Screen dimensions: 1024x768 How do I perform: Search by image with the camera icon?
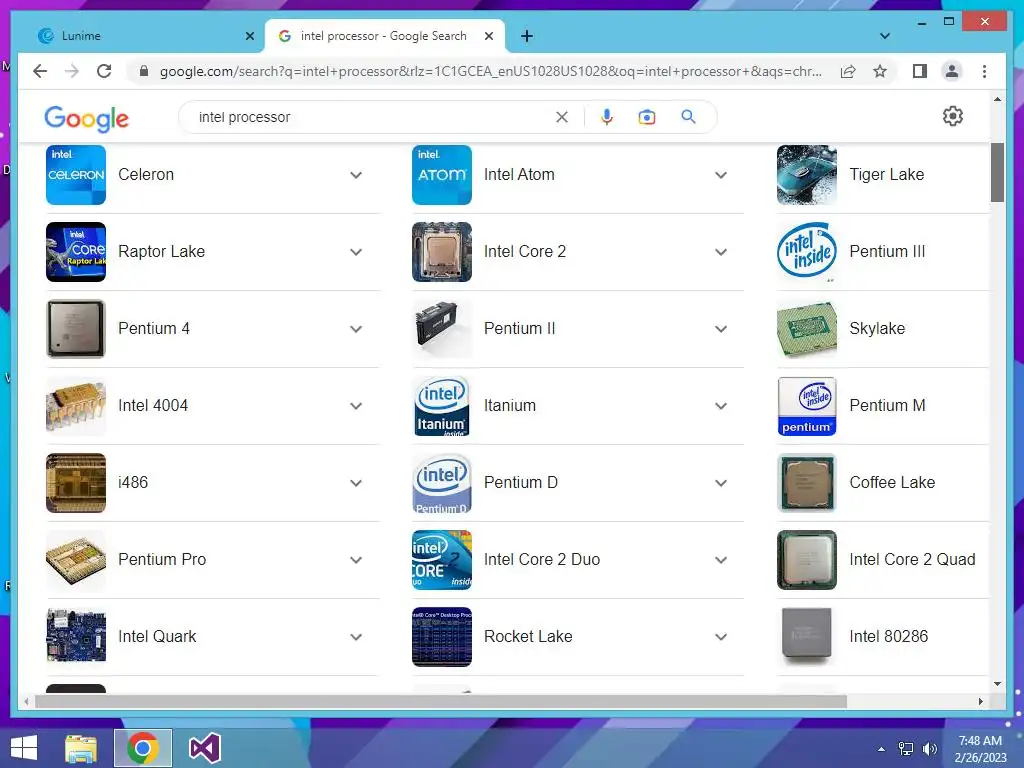click(x=647, y=117)
